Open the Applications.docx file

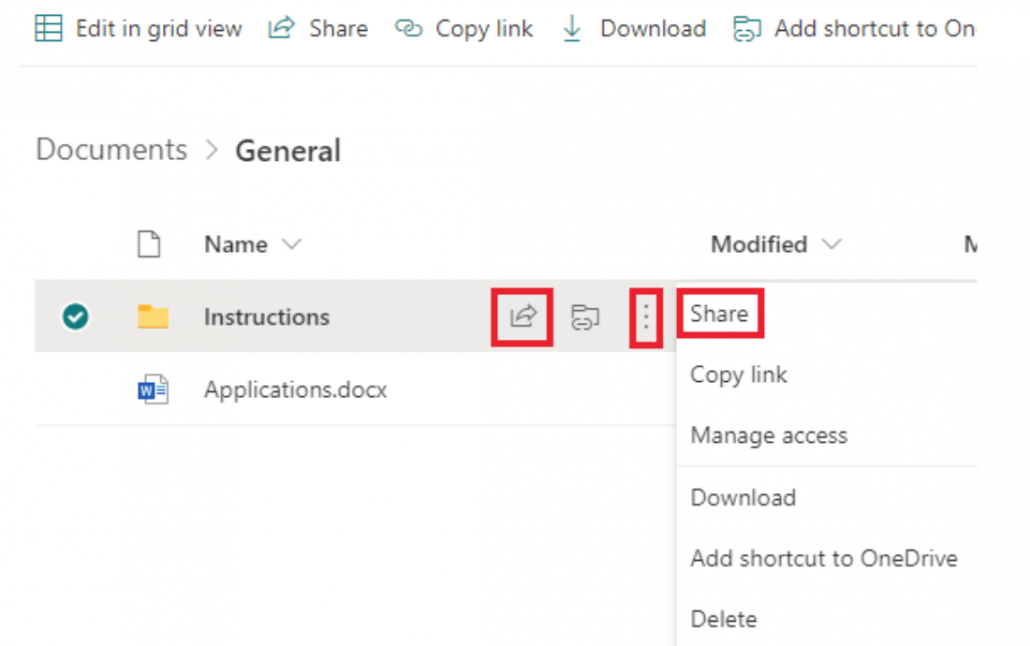pyautogui.click(x=295, y=389)
